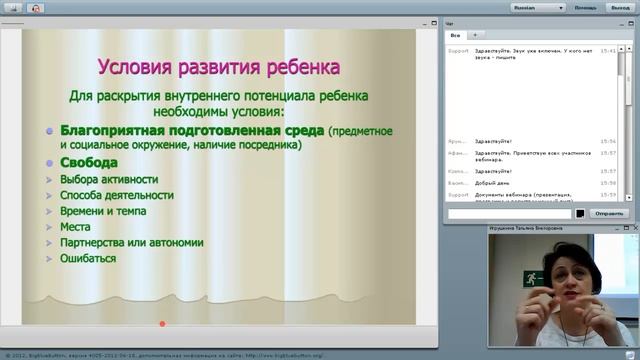640x360 pixels.
Task: Click the presenter webcam video
Action: click(564, 290)
